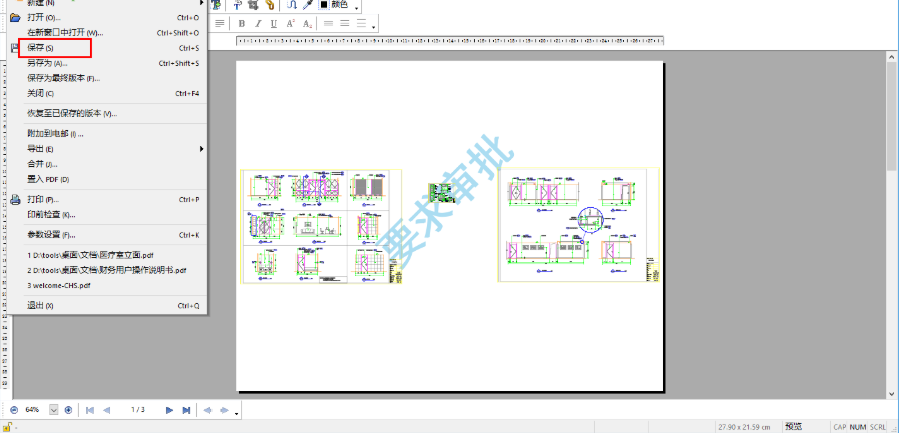Click the Italic formatting icon

pos(258,23)
